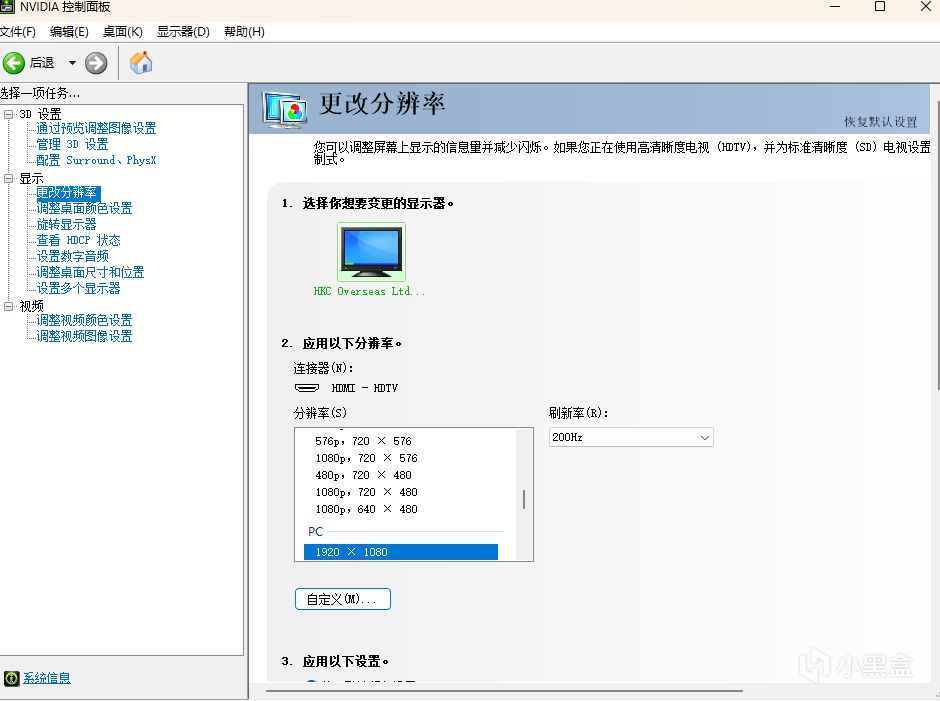Select resolution 576p, 720 × 576
Image resolution: width=940 pixels, height=701 pixels.
(x=363, y=441)
